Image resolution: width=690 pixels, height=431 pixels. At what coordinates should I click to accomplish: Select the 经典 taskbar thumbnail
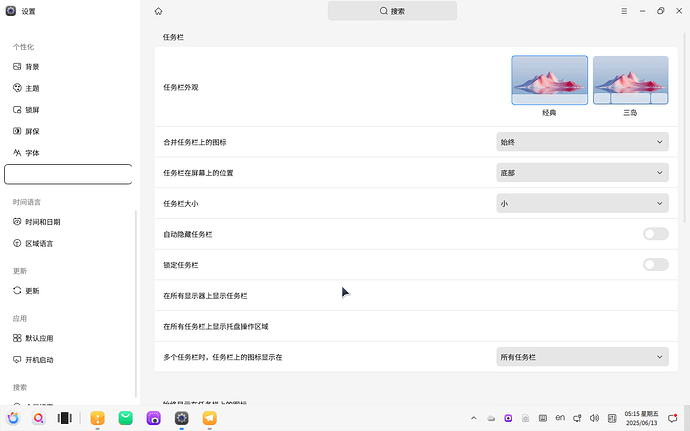(549, 80)
